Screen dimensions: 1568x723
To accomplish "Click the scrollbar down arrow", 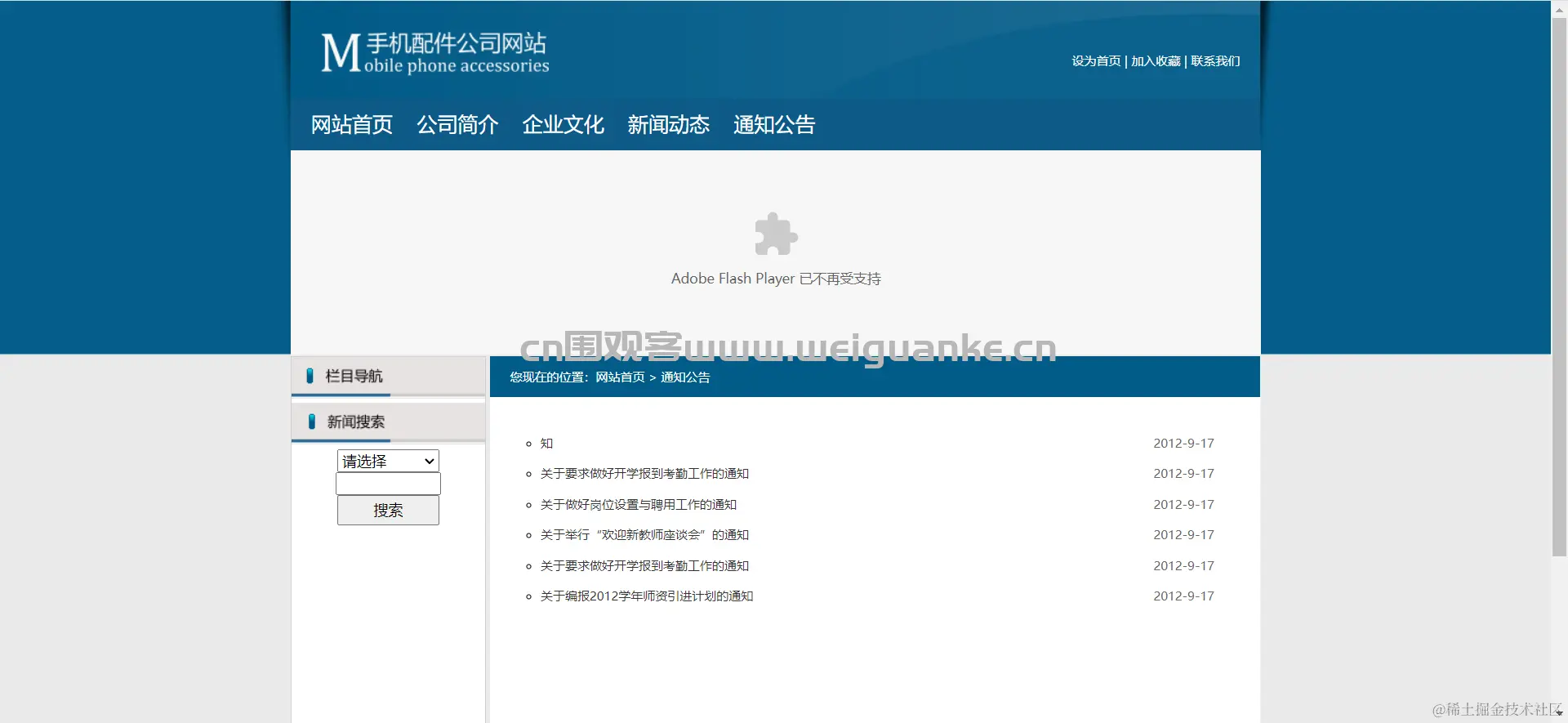I will [x=1559, y=713].
